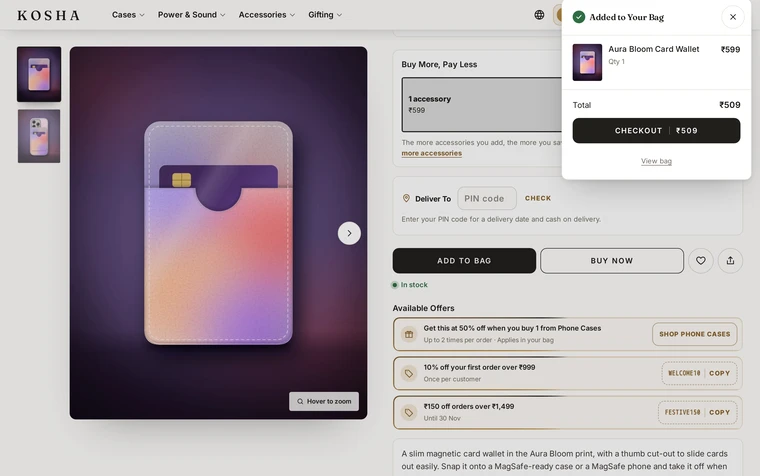
Task: Click the KOSHA logo
Action: [48, 16]
